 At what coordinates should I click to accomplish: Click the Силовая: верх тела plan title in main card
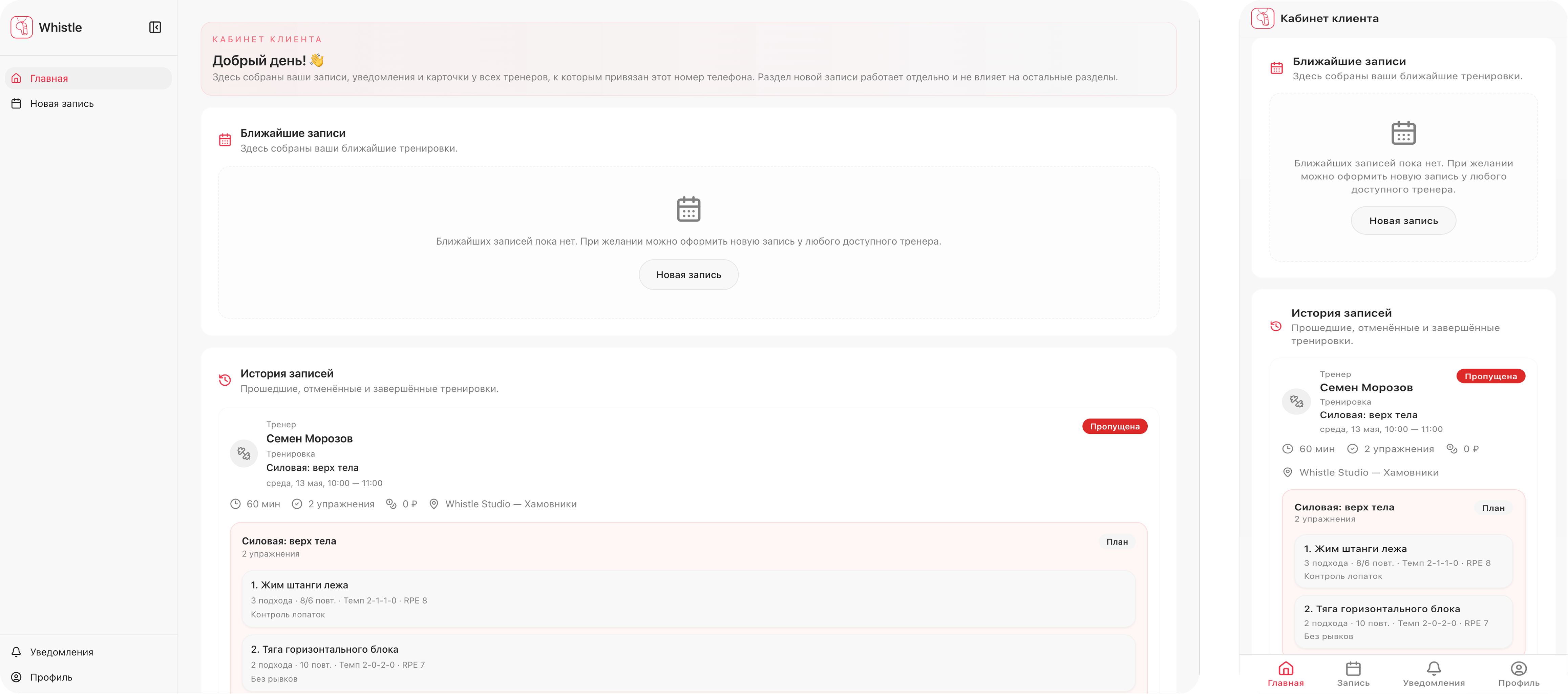(x=289, y=541)
